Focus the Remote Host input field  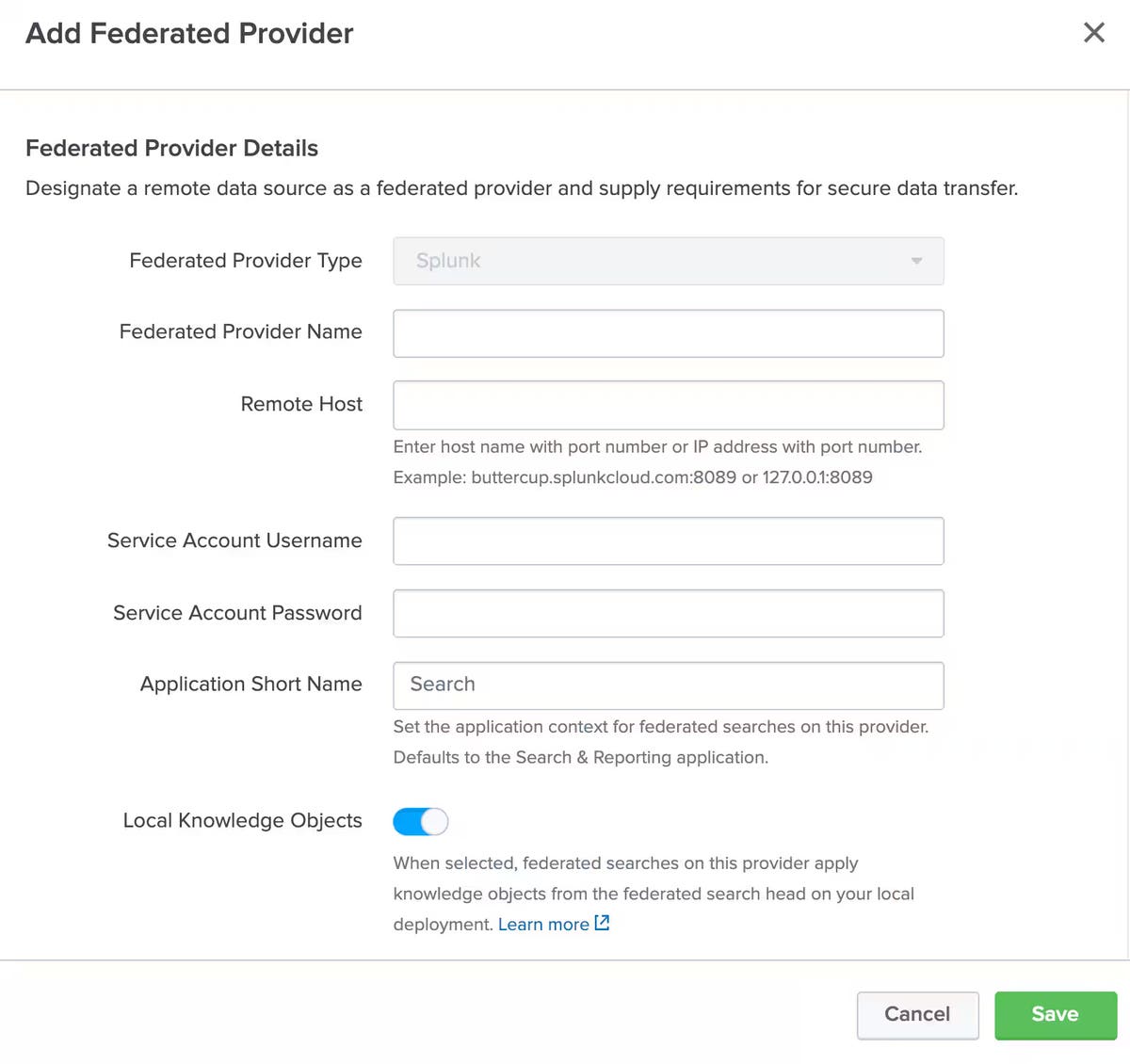coord(668,405)
